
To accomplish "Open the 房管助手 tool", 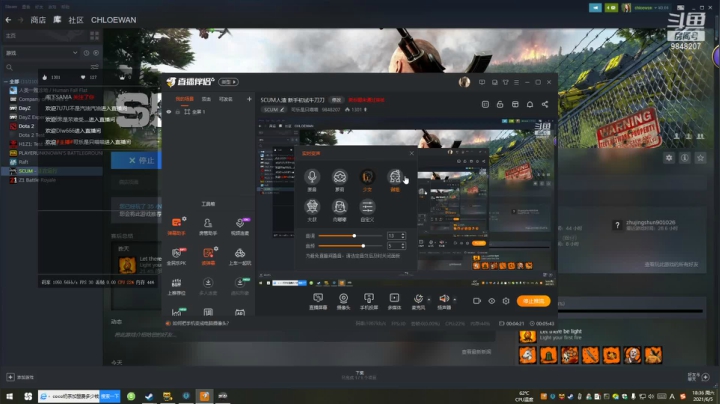I will click(x=208, y=226).
